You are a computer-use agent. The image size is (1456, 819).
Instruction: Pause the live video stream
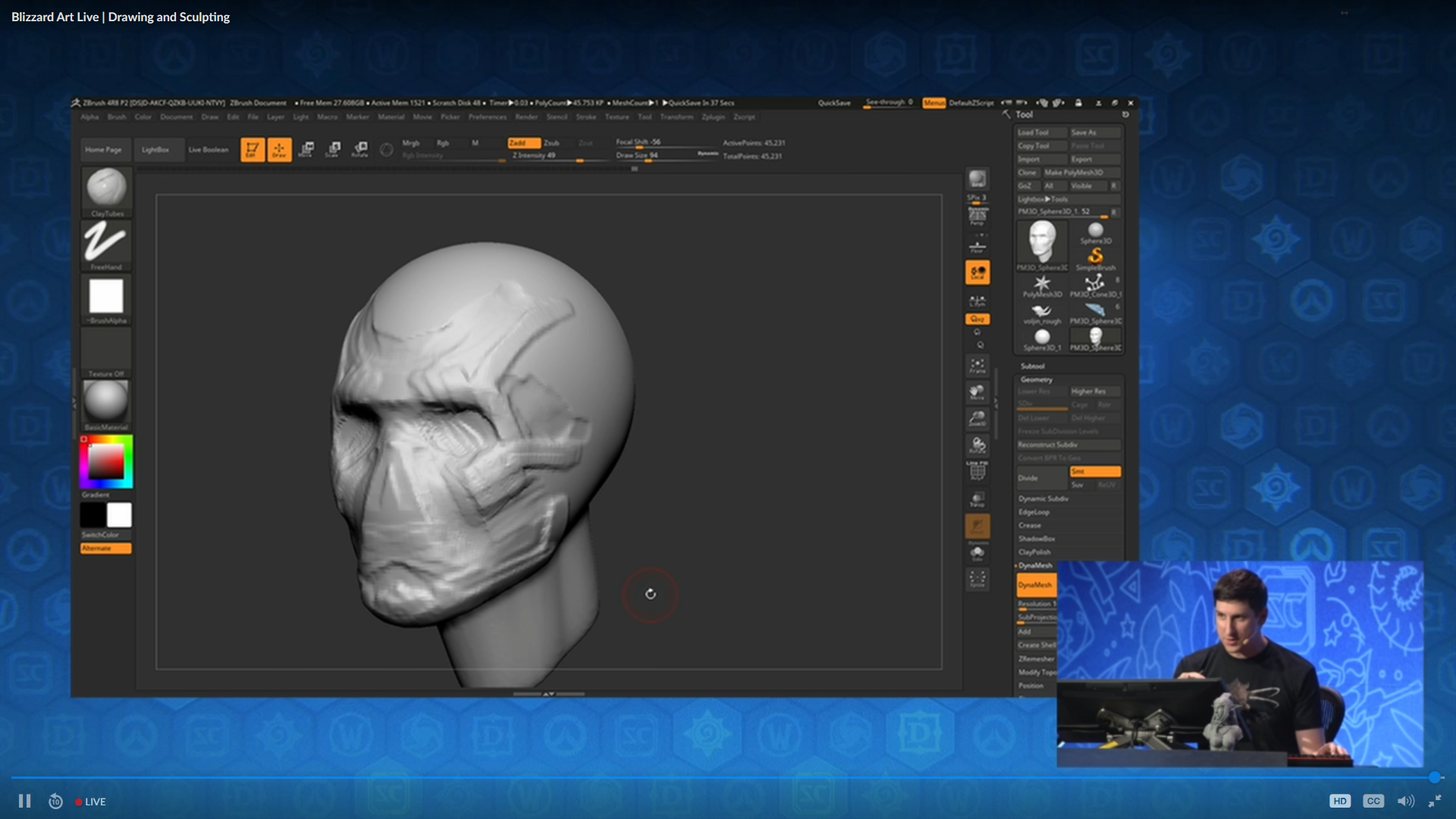point(24,801)
